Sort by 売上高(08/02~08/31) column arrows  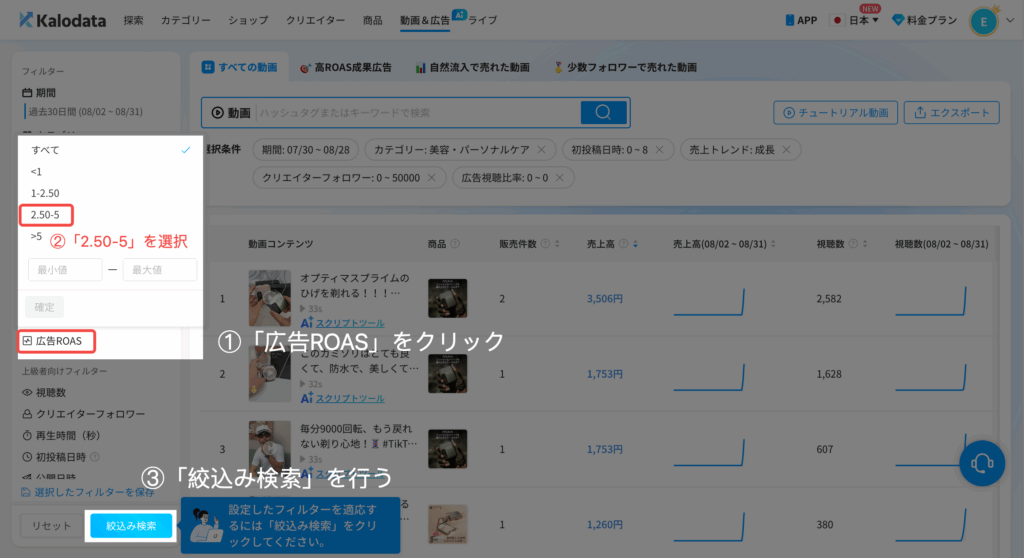(x=773, y=244)
